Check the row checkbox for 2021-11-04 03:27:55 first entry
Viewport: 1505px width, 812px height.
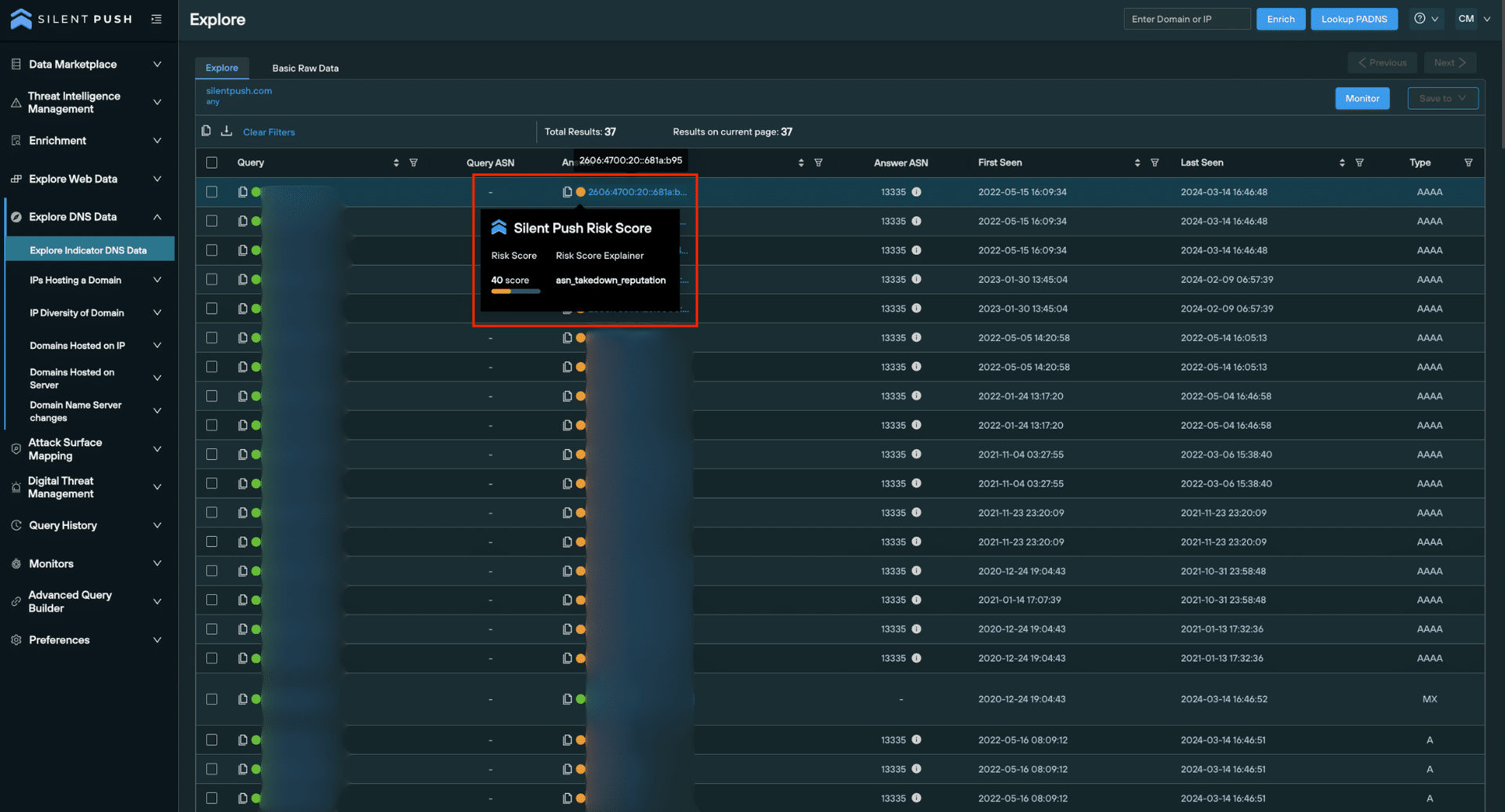click(x=212, y=455)
